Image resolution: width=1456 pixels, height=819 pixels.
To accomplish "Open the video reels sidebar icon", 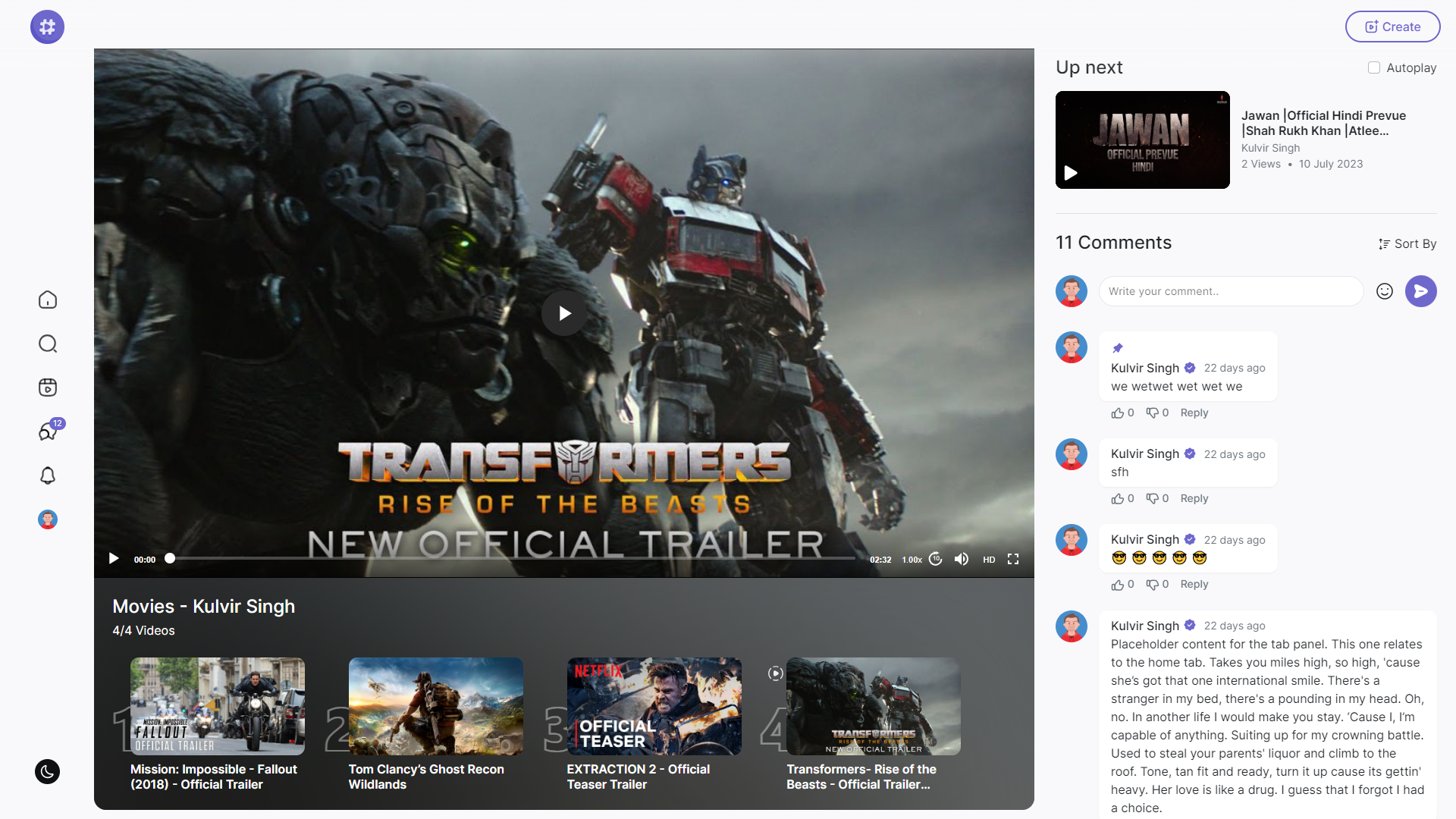I will click(48, 388).
